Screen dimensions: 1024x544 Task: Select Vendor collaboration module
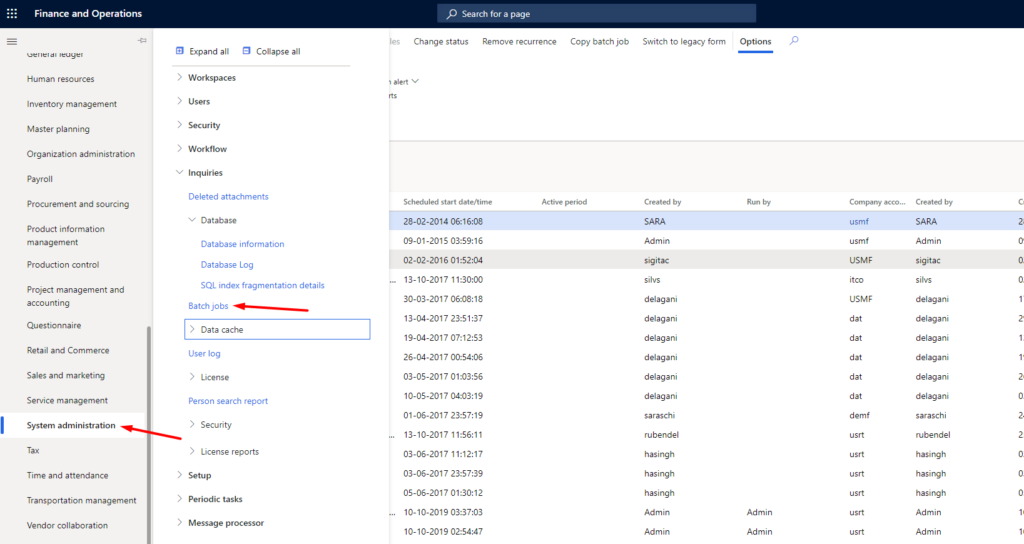point(67,525)
